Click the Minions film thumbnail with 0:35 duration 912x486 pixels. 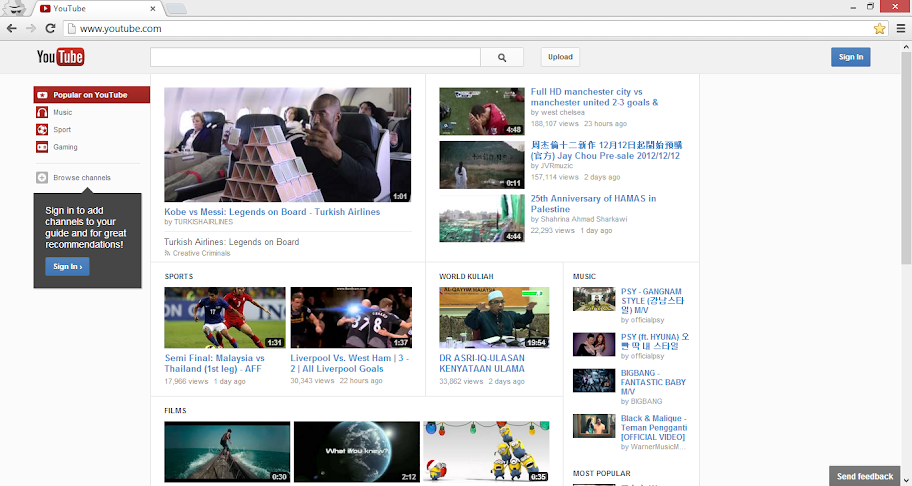coord(486,452)
